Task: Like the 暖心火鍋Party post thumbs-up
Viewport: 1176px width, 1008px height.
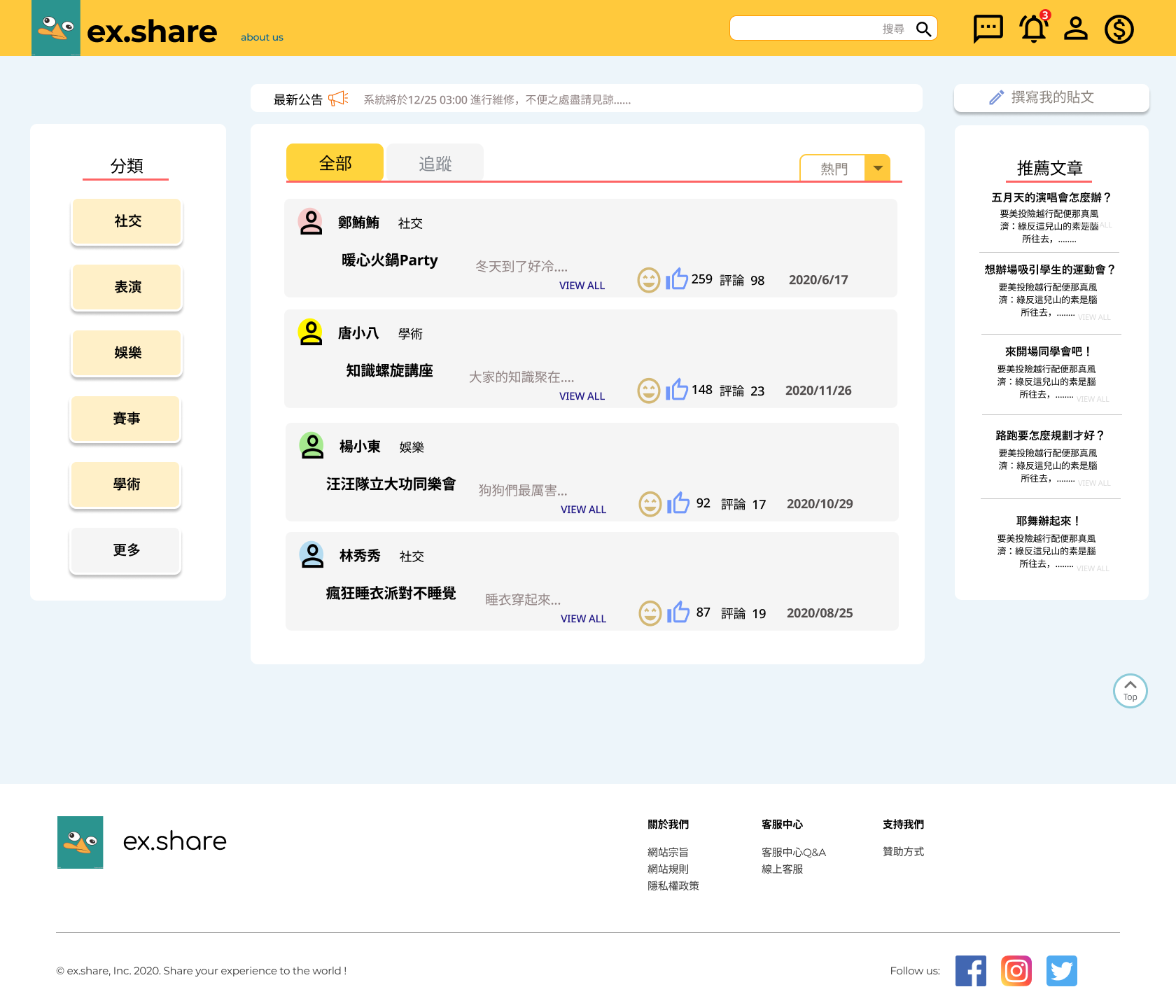Action: [x=676, y=279]
